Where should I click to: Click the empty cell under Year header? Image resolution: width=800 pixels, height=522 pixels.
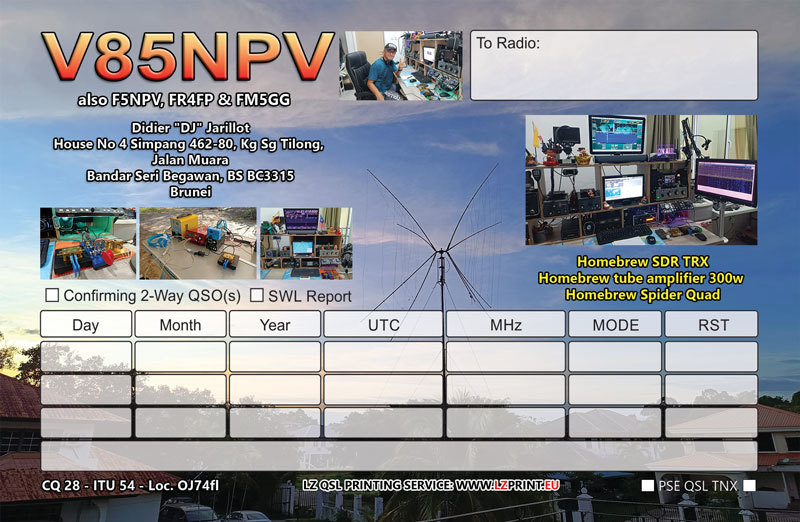click(275, 357)
